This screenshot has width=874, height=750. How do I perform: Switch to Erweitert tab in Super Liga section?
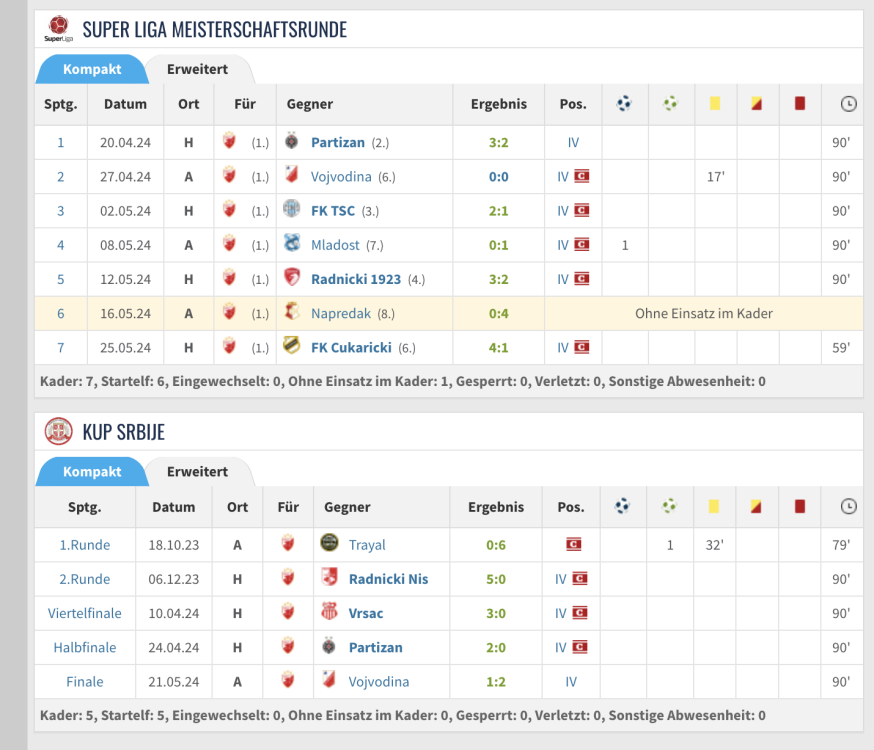197,69
